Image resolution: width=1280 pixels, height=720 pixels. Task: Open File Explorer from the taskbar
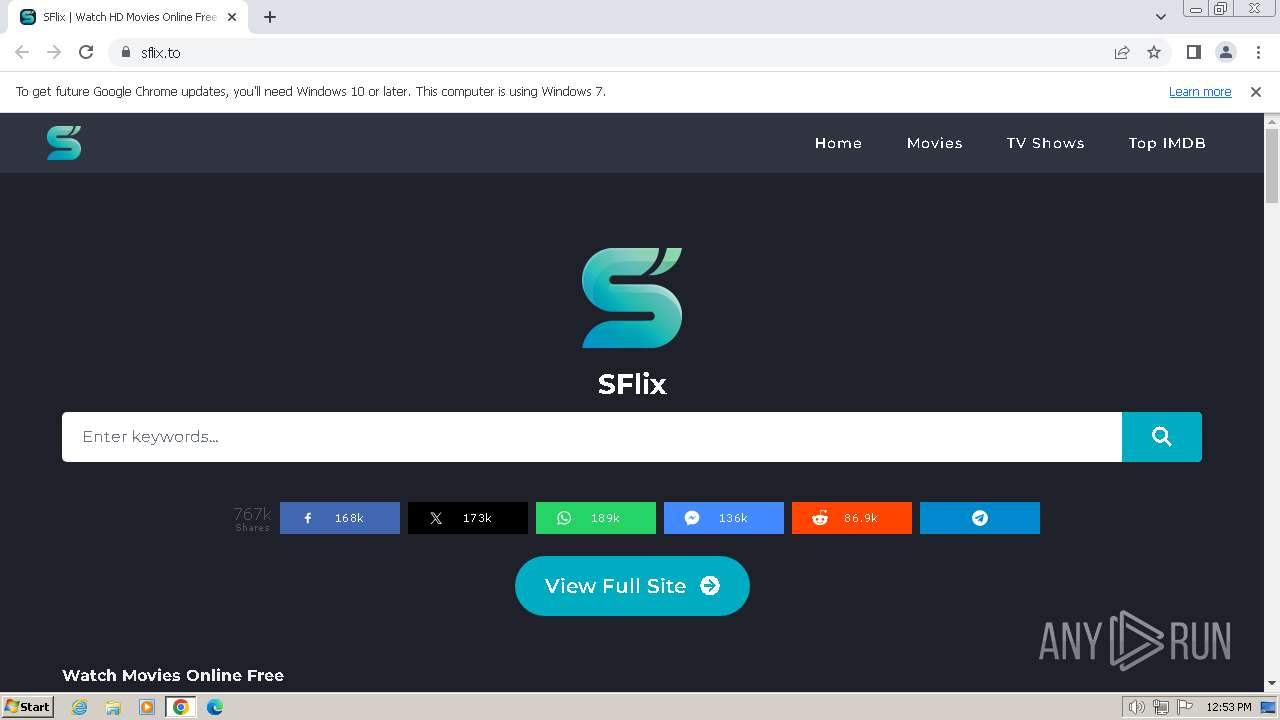point(113,707)
